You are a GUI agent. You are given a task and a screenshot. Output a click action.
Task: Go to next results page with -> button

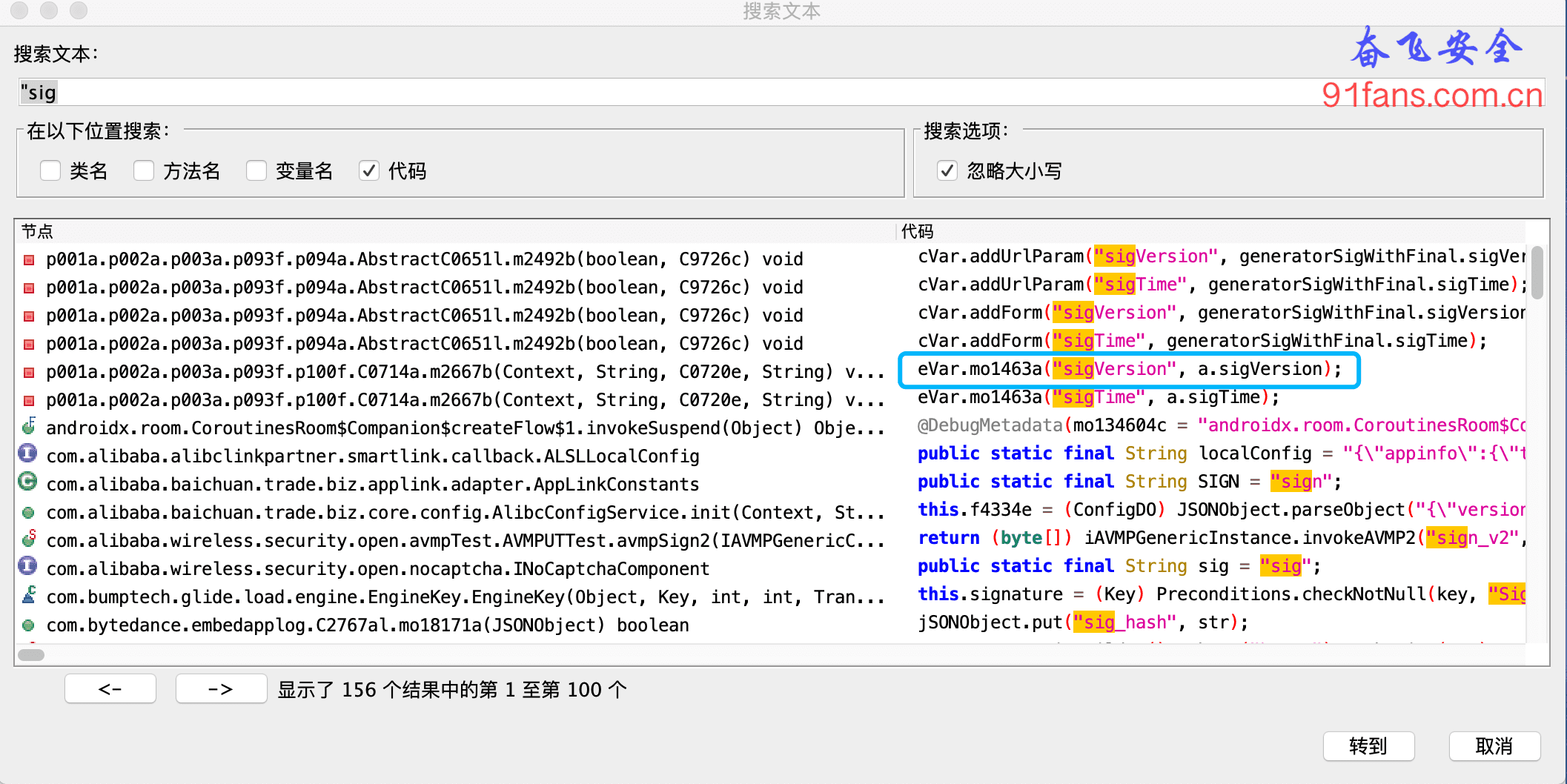click(x=221, y=689)
